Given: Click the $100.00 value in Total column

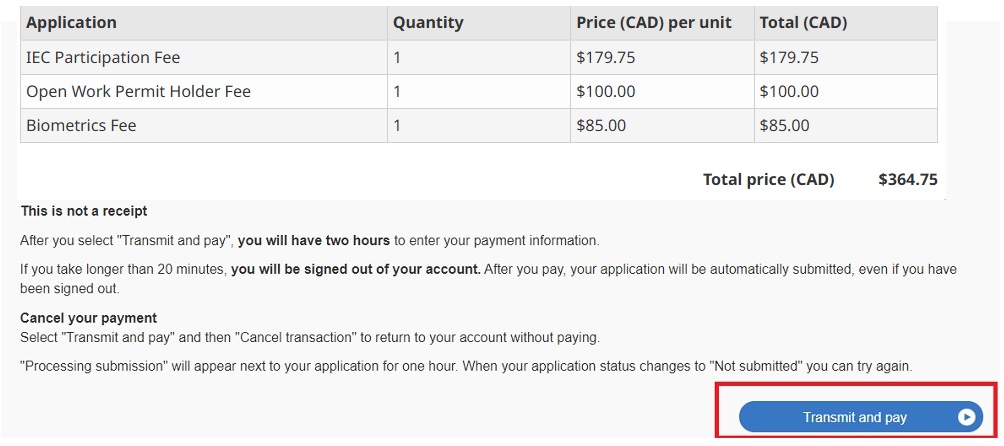Looking at the screenshot, I should pyautogui.click(x=789, y=92).
